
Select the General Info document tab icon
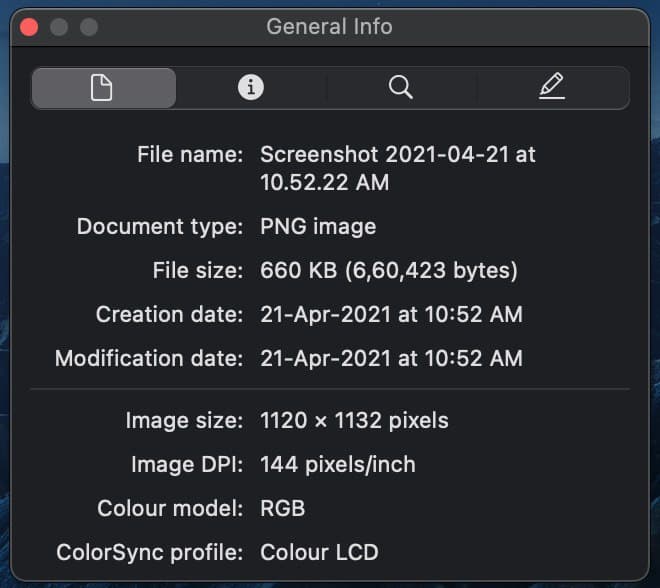coord(103,88)
